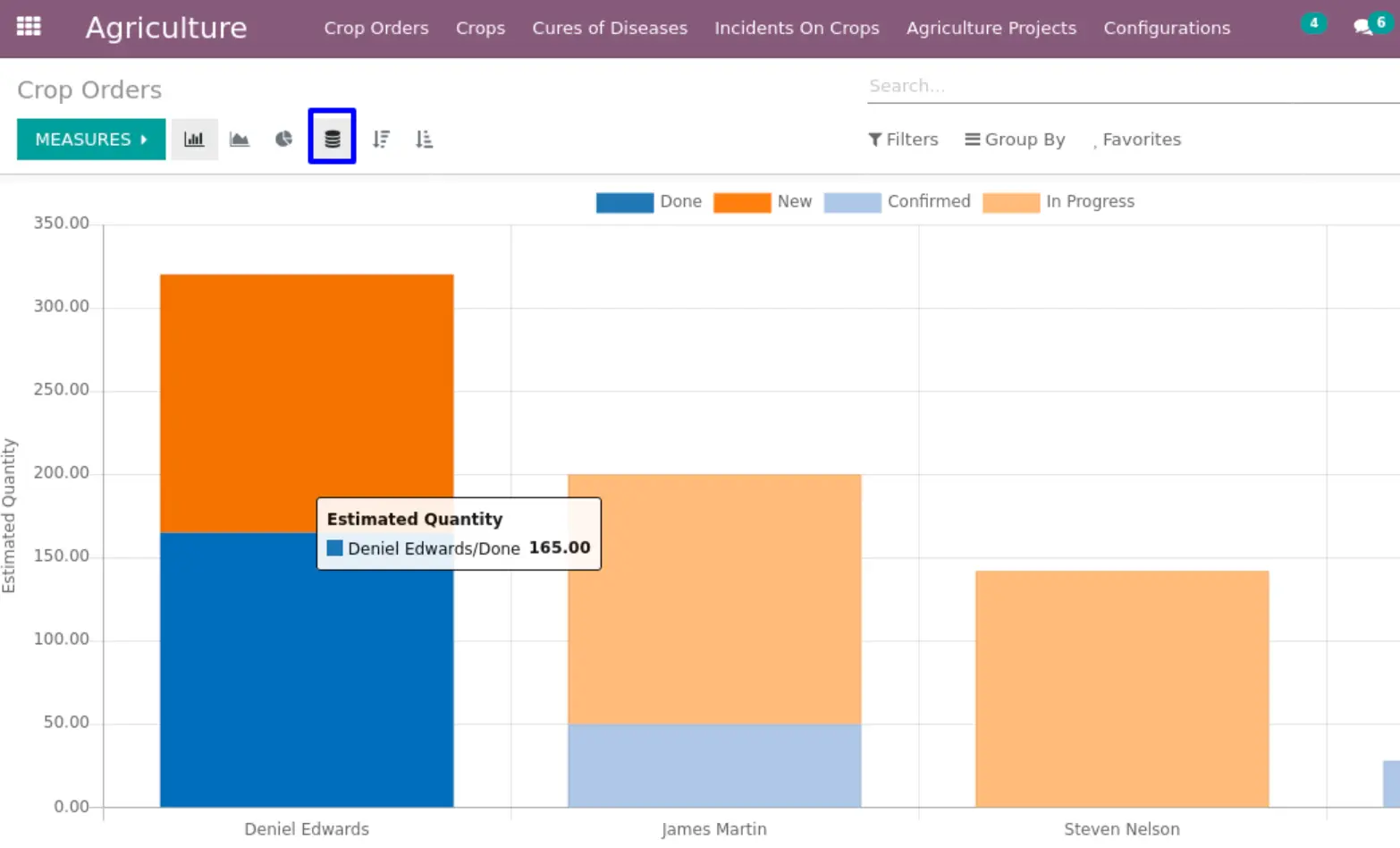This screenshot has height=848, width=1400.
Task: Go to Incidents On Crops
Action: (x=797, y=28)
